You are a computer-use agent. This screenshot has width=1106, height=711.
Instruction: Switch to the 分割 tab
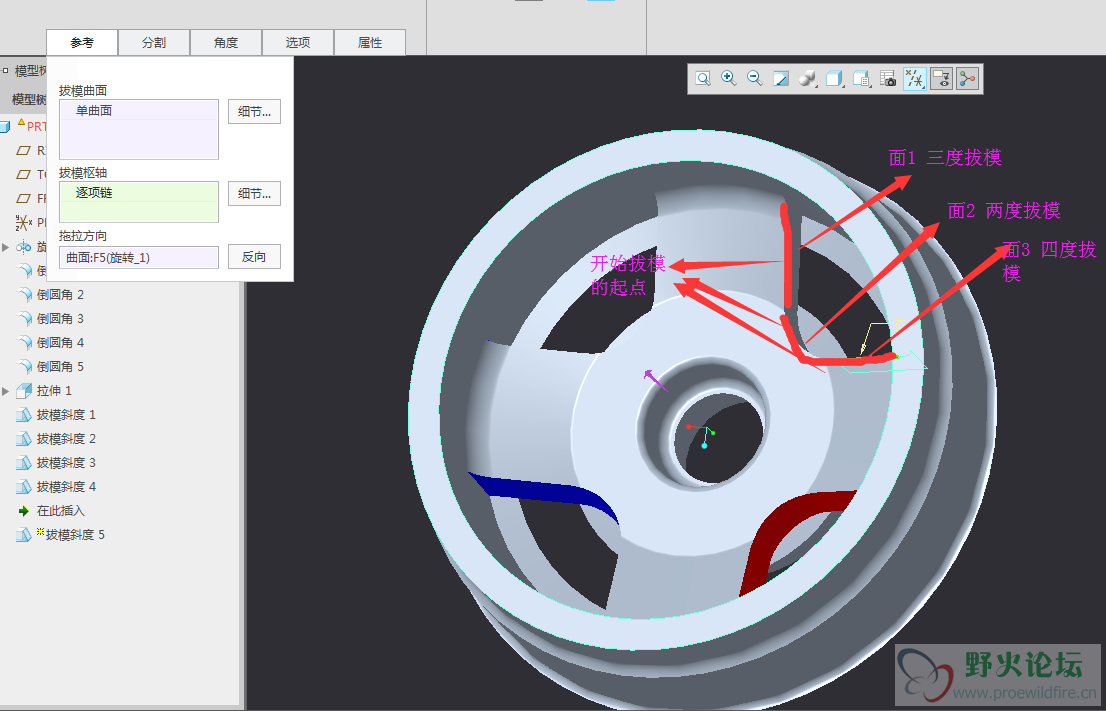pos(153,43)
